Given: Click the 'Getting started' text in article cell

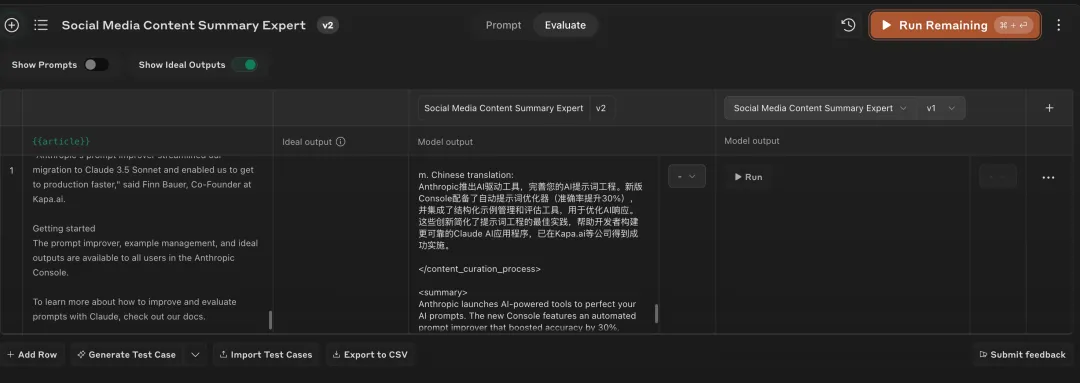Looking at the screenshot, I should click(64, 229).
